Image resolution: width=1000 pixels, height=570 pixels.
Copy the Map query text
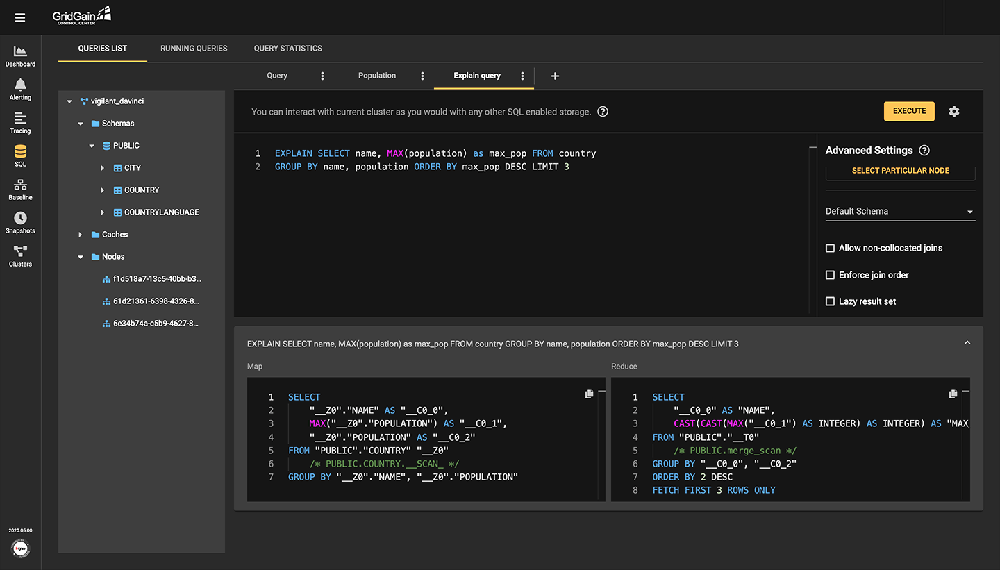[x=589, y=394]
